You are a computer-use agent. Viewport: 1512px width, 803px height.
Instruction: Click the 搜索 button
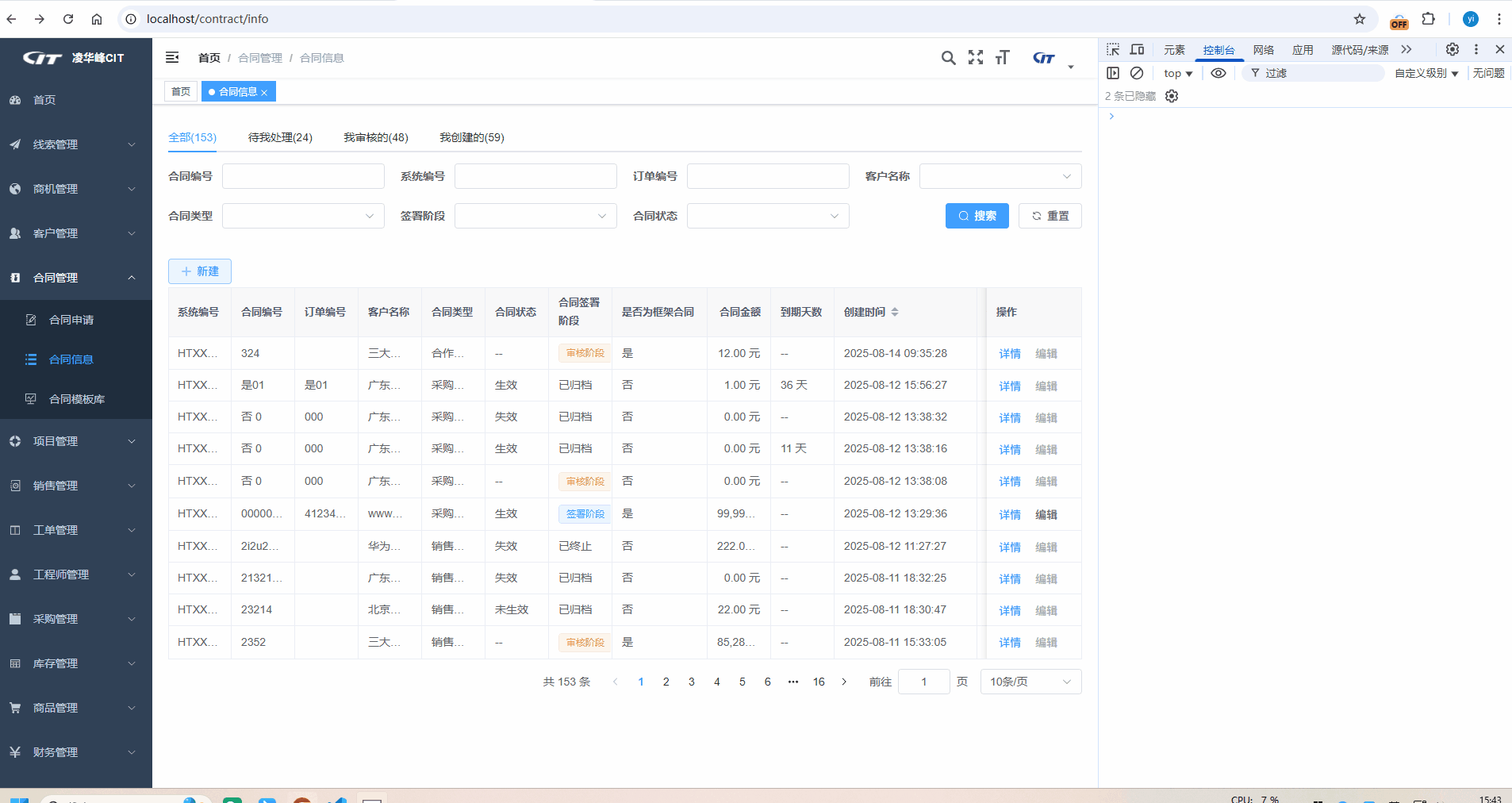coord(977,216)
